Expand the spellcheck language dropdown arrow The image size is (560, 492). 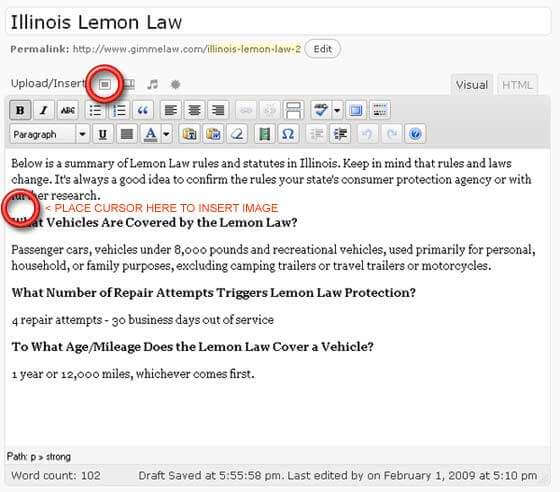pos(337,110)
